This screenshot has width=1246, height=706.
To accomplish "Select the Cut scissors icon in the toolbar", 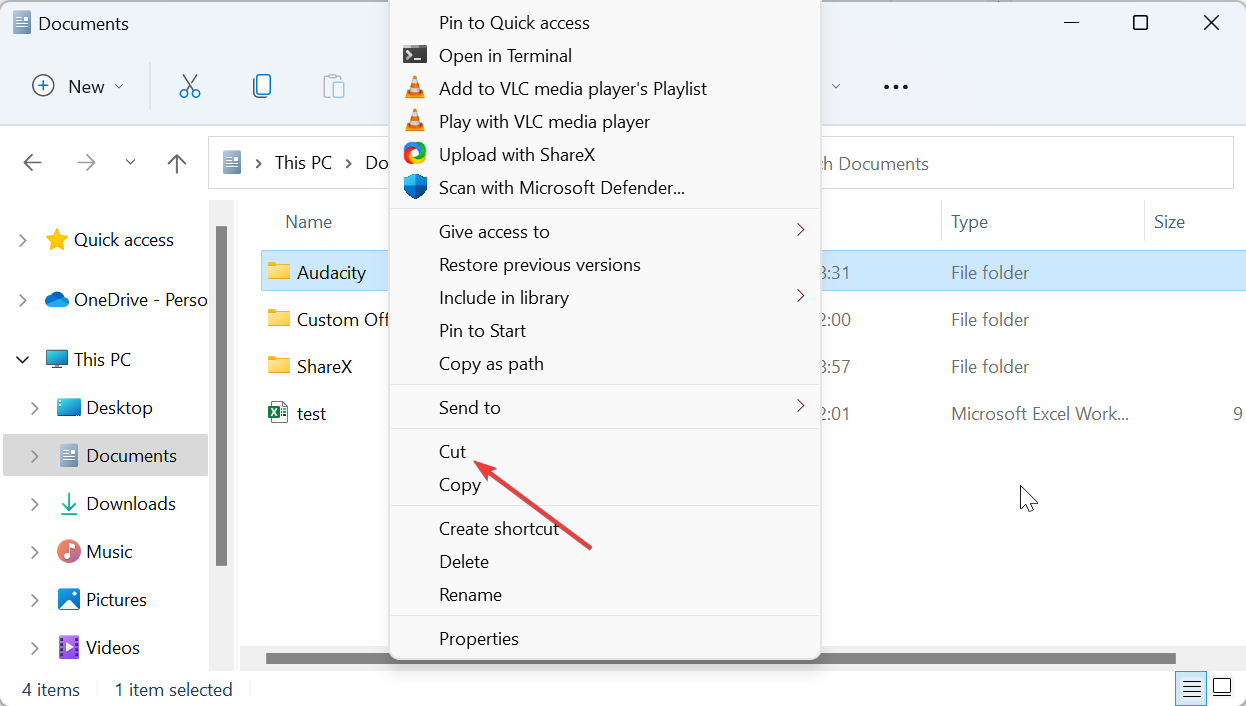I will tap(190, 86).
